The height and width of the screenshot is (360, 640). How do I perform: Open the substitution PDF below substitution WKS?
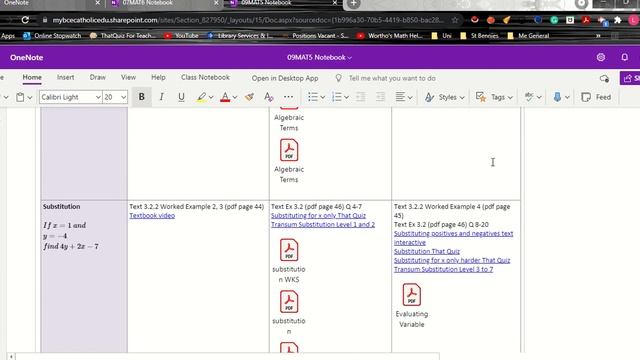(x=289, y=302)
